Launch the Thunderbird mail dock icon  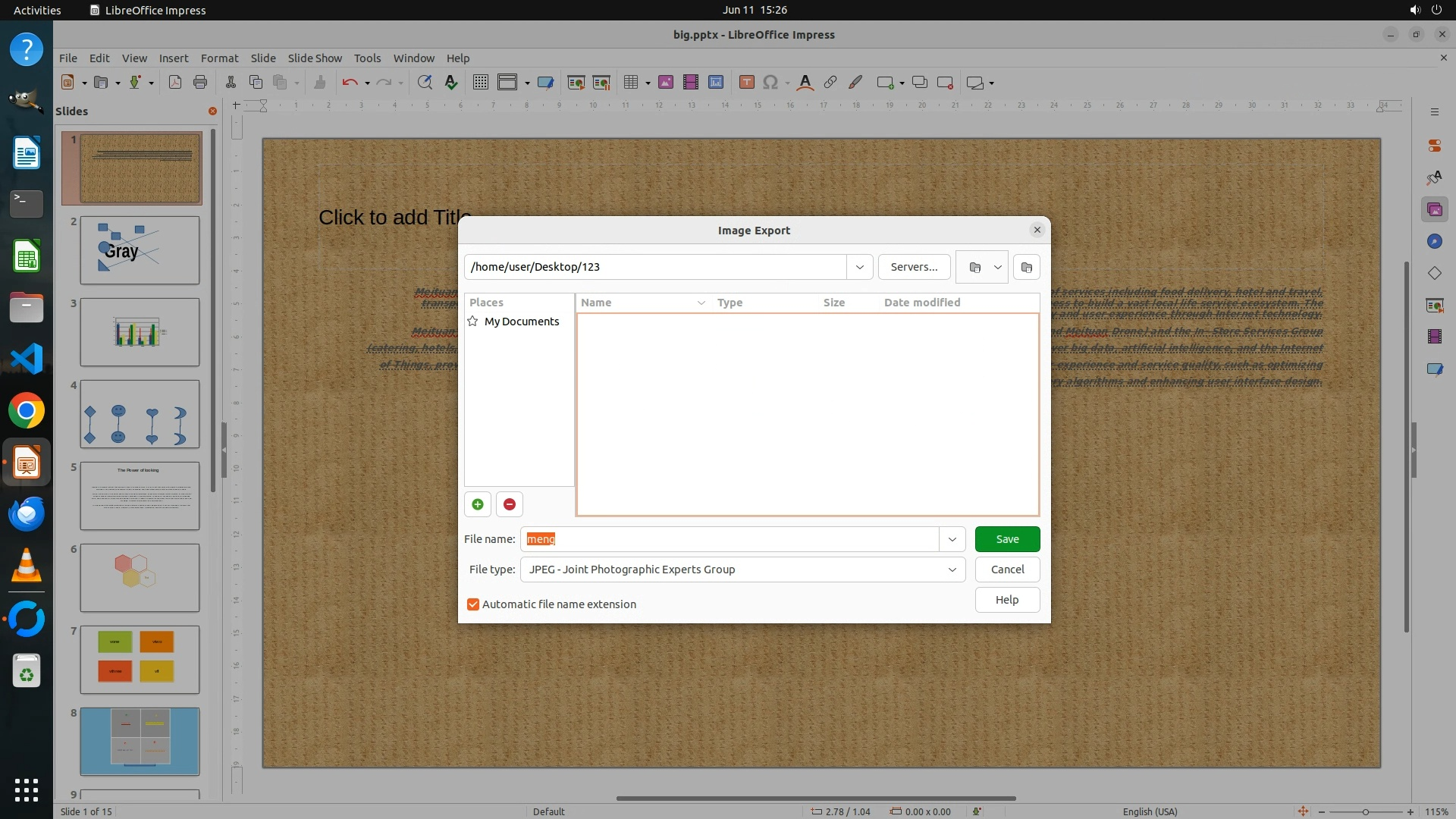27,513
